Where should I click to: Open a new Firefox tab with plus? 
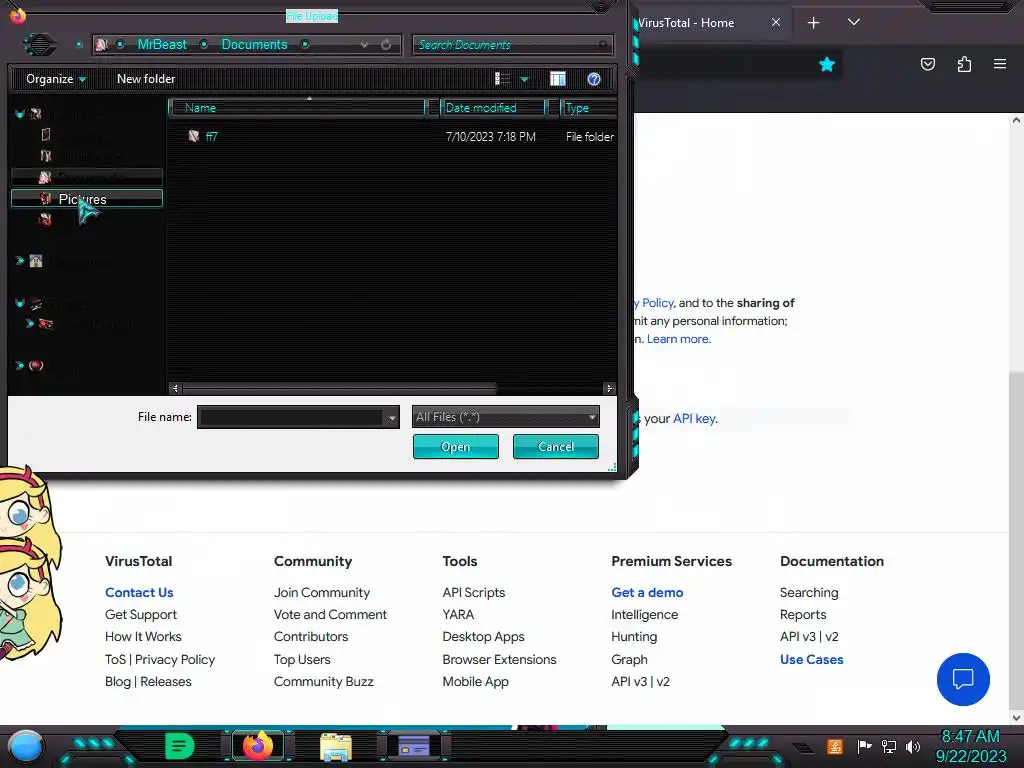point(813,23)
